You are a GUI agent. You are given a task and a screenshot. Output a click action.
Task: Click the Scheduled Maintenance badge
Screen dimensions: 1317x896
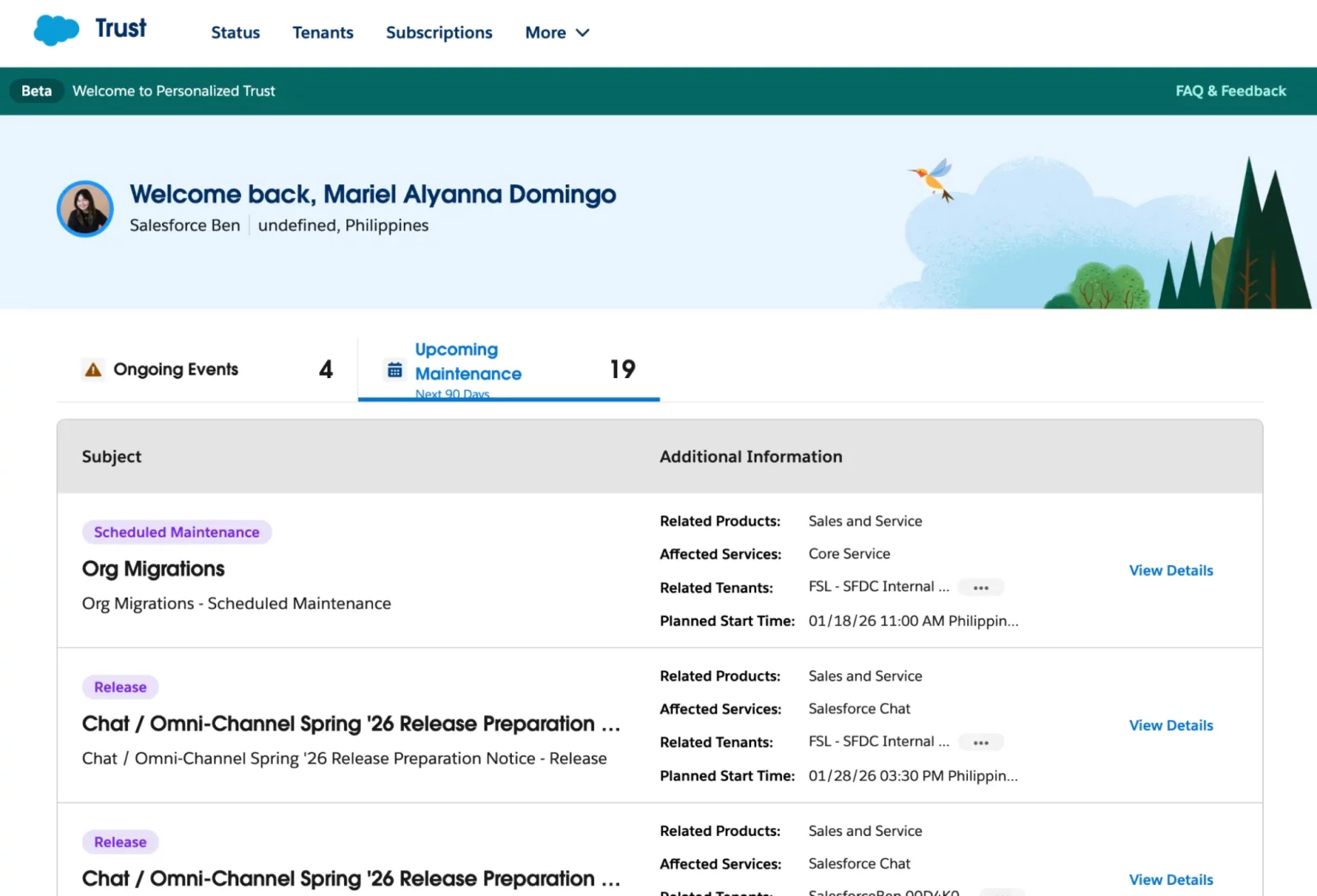pos(177,532)
